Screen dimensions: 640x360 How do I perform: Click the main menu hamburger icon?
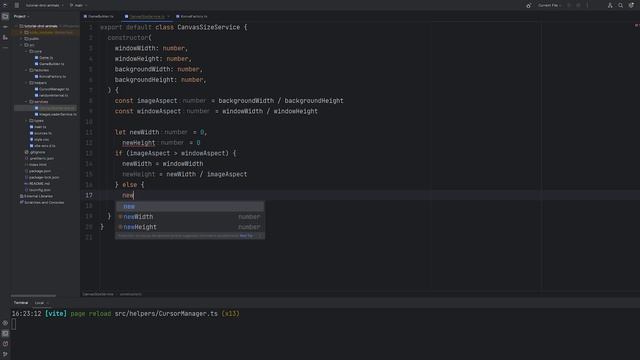[17, 5]
